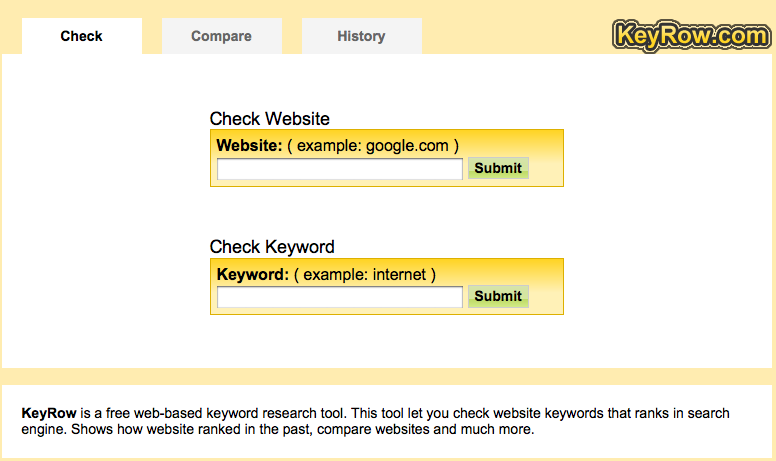The width and height of the screenshot is (776, 461).
Task: Click the "Check Website" heading
Action: [x=270, y=119]
